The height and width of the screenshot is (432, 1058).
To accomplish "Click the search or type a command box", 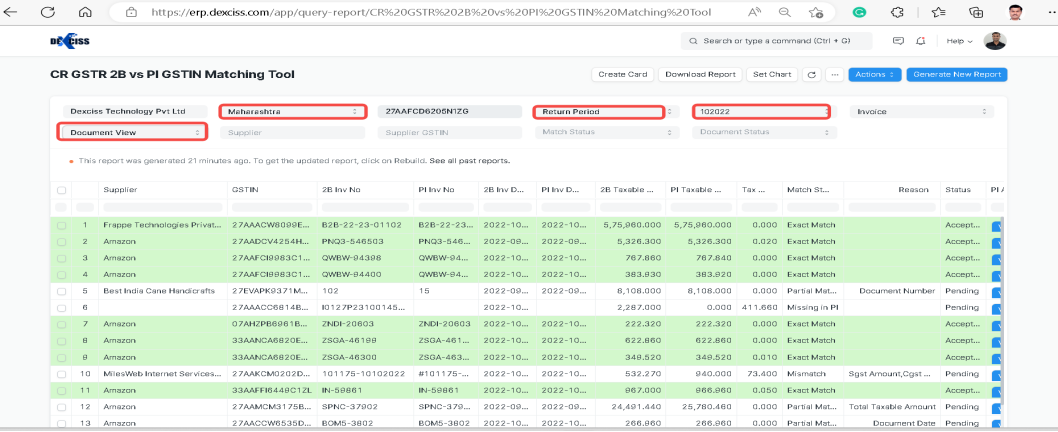I will [x=776, y=41].
